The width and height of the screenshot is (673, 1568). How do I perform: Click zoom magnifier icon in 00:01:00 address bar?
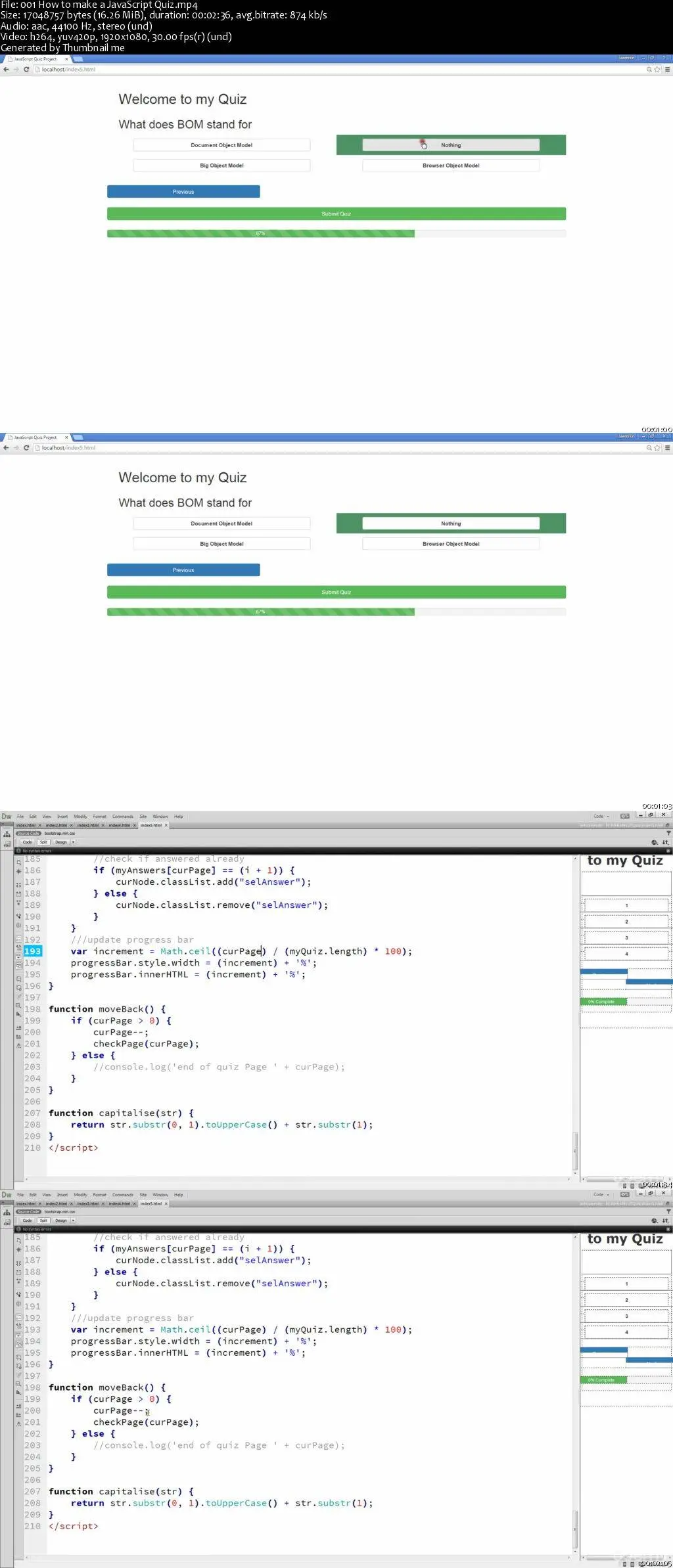point(649,70)
